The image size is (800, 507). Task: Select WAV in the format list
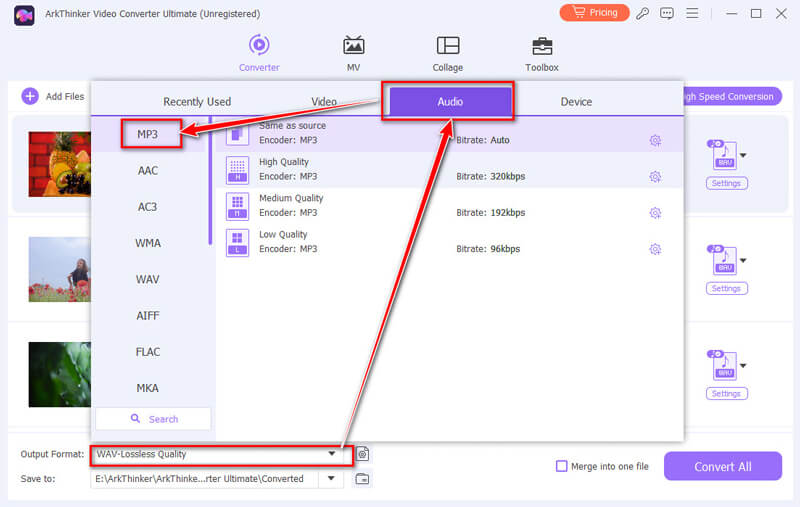point(147,279)
